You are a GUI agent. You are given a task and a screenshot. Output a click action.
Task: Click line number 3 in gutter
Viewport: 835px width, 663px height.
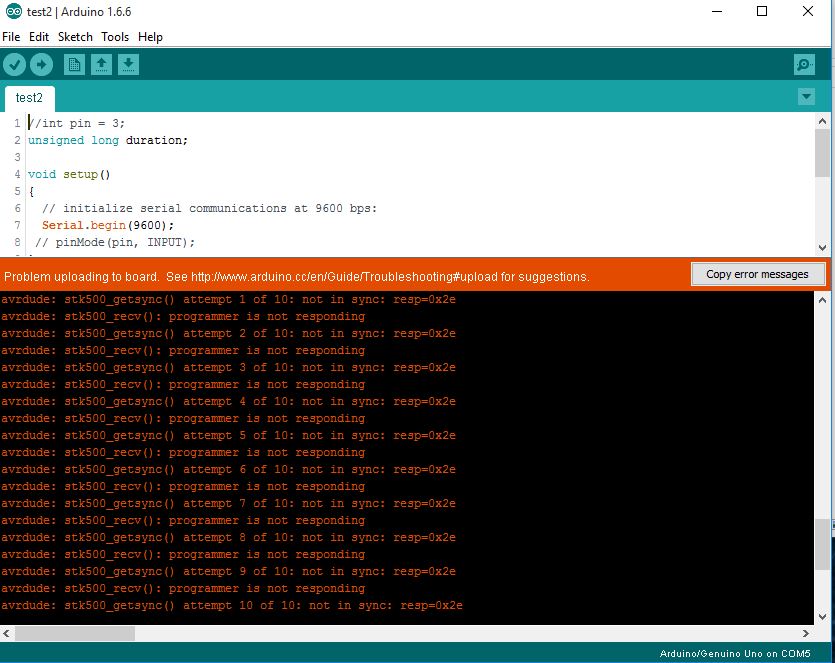(17, 157)
